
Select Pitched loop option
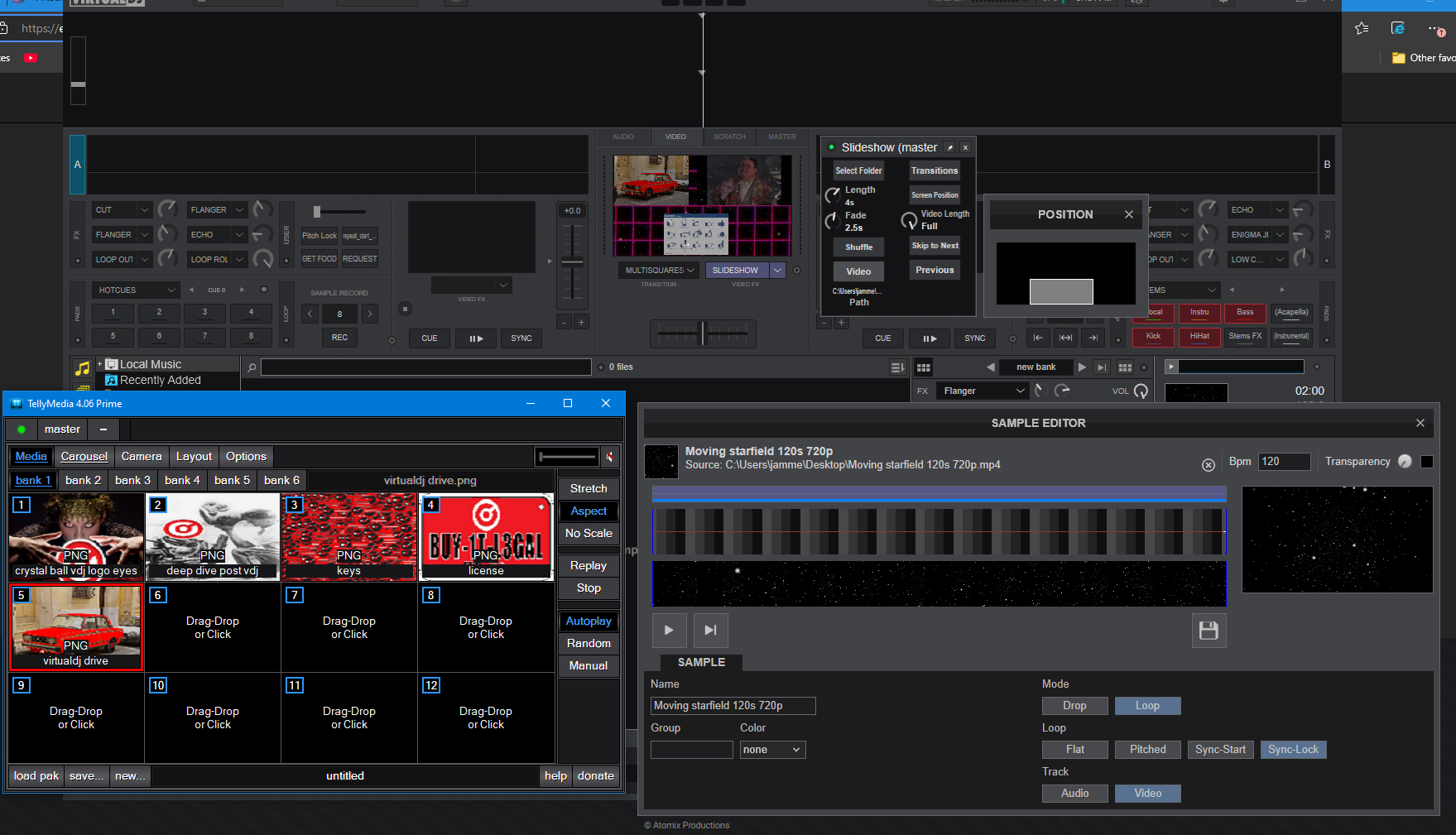point(1147,750)
